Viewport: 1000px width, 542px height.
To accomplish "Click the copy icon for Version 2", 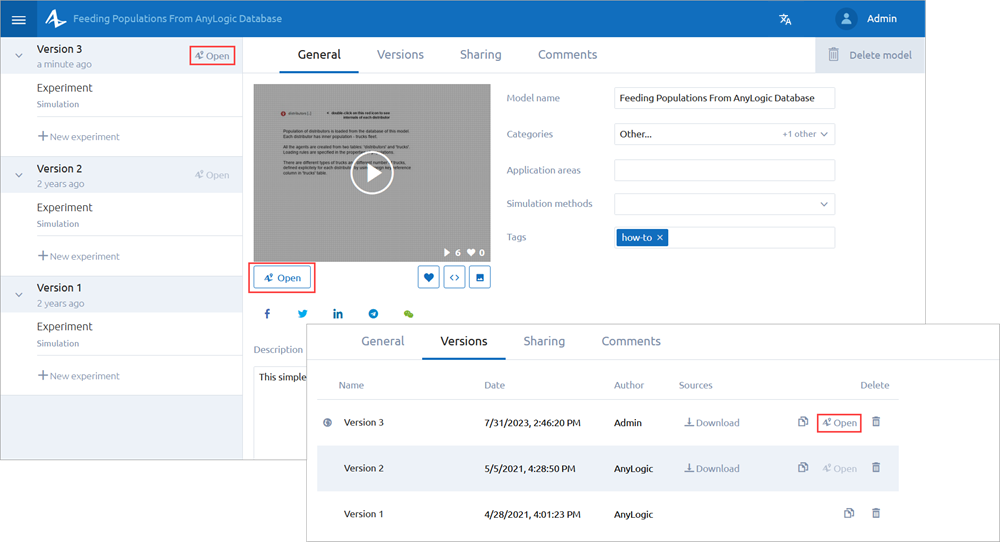I will [803, 467].
